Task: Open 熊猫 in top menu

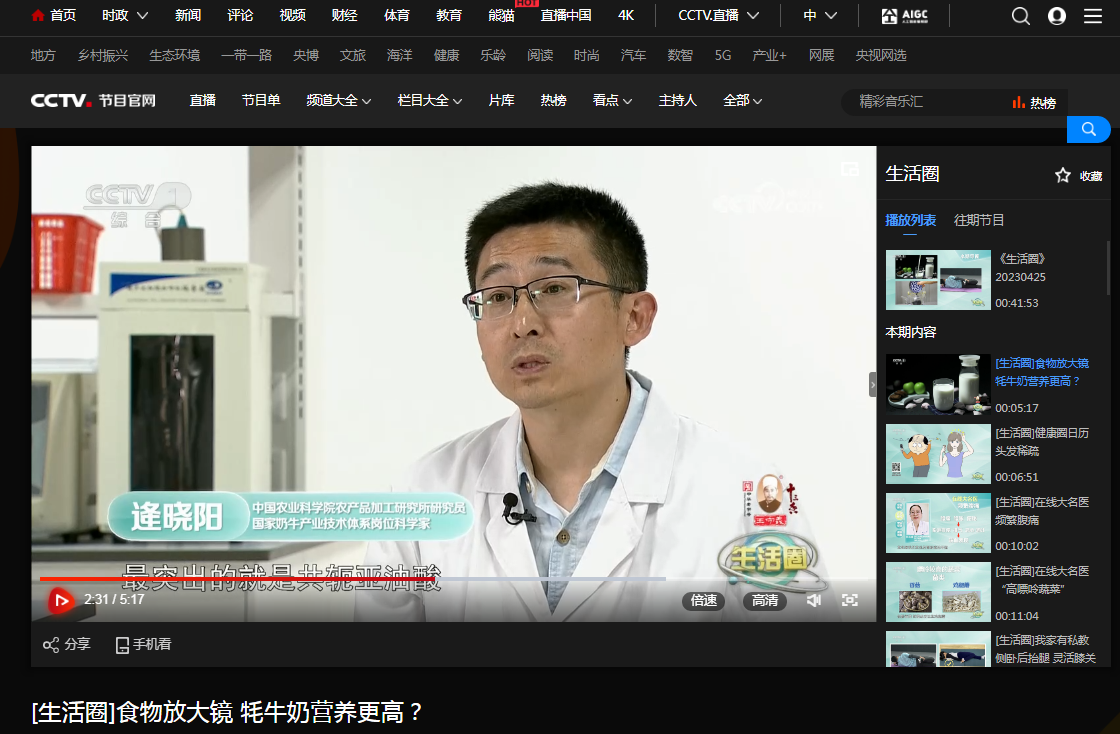Action: pyautogui.click(x=501, y=15)
